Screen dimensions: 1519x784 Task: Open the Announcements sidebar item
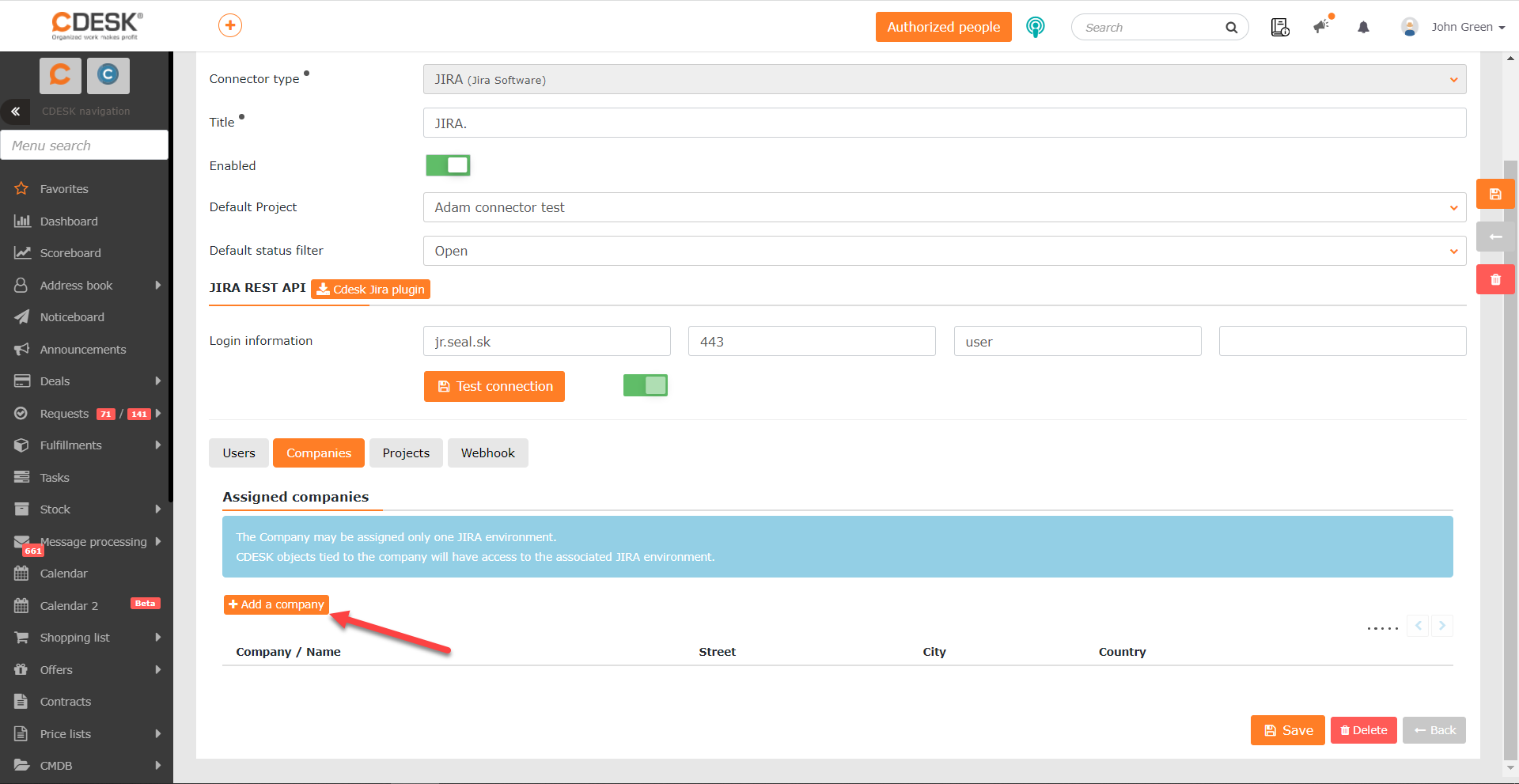coord(83,350)
